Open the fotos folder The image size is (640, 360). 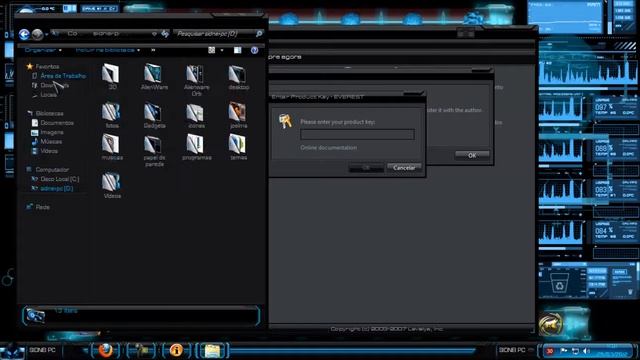tap(112, 115)
